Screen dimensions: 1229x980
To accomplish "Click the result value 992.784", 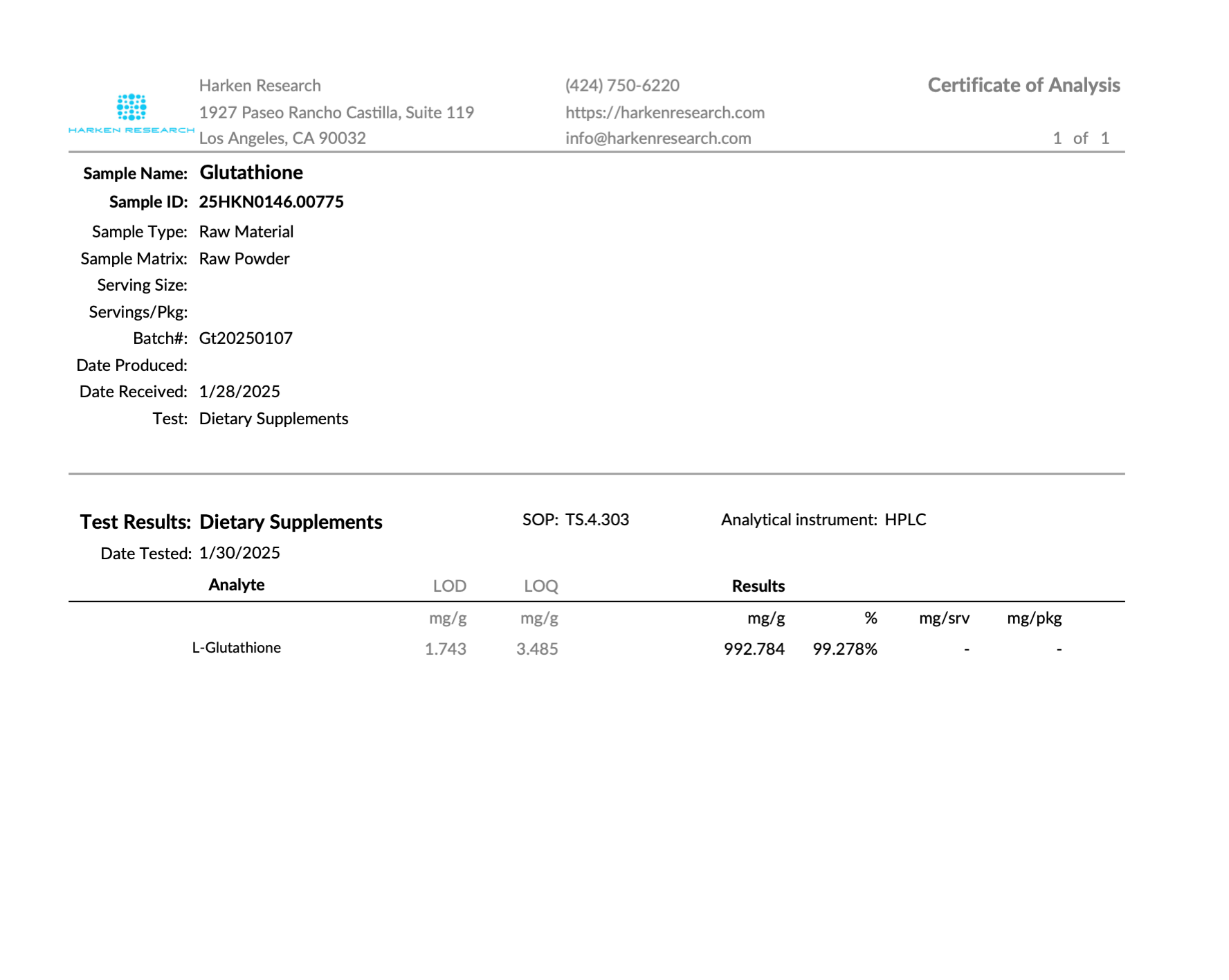I will click(754, 649).
